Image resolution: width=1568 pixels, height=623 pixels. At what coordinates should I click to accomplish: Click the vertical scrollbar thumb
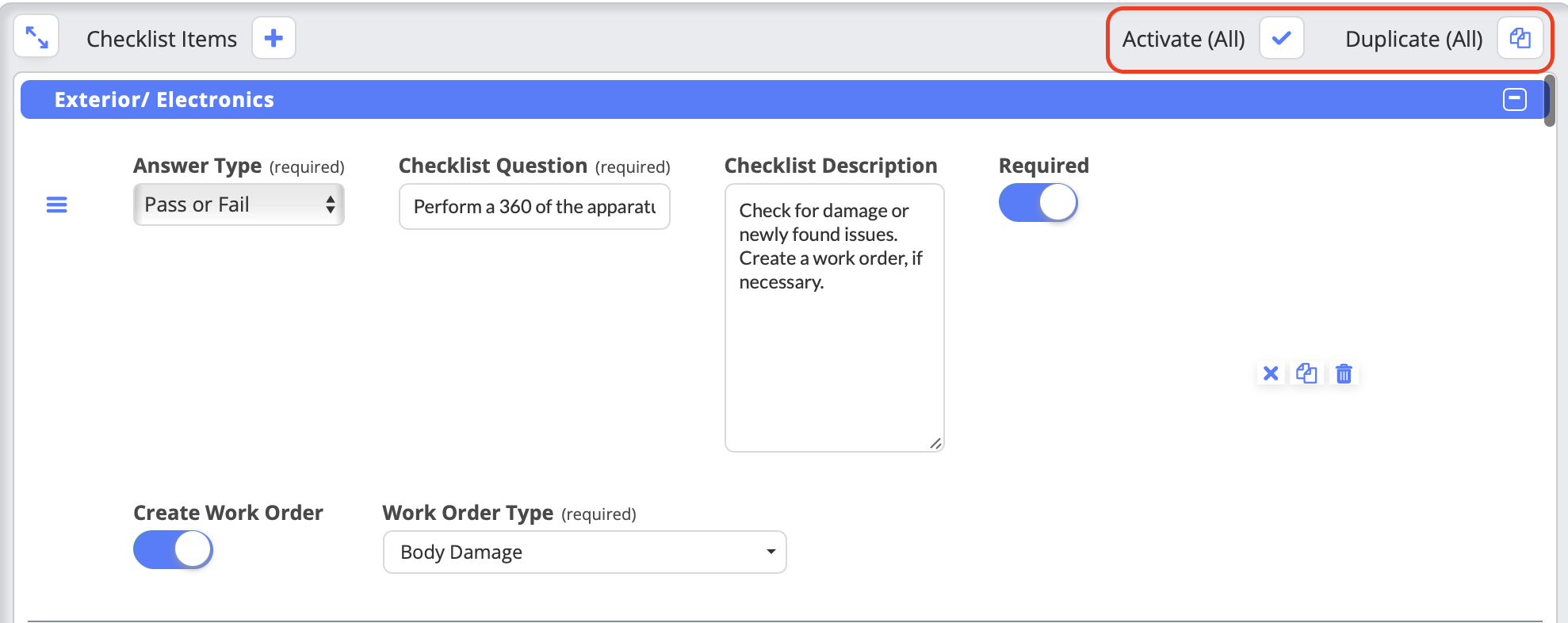pos(1549,100)
